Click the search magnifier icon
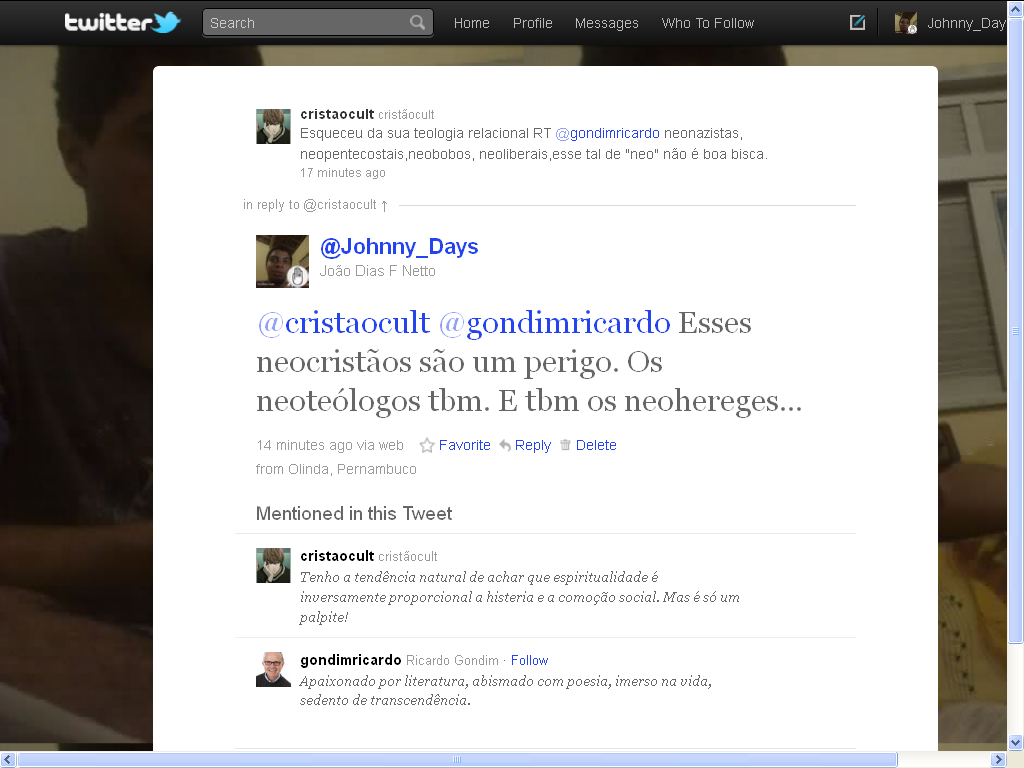Viewport: 1024px width, 768px height. (417, 23)
